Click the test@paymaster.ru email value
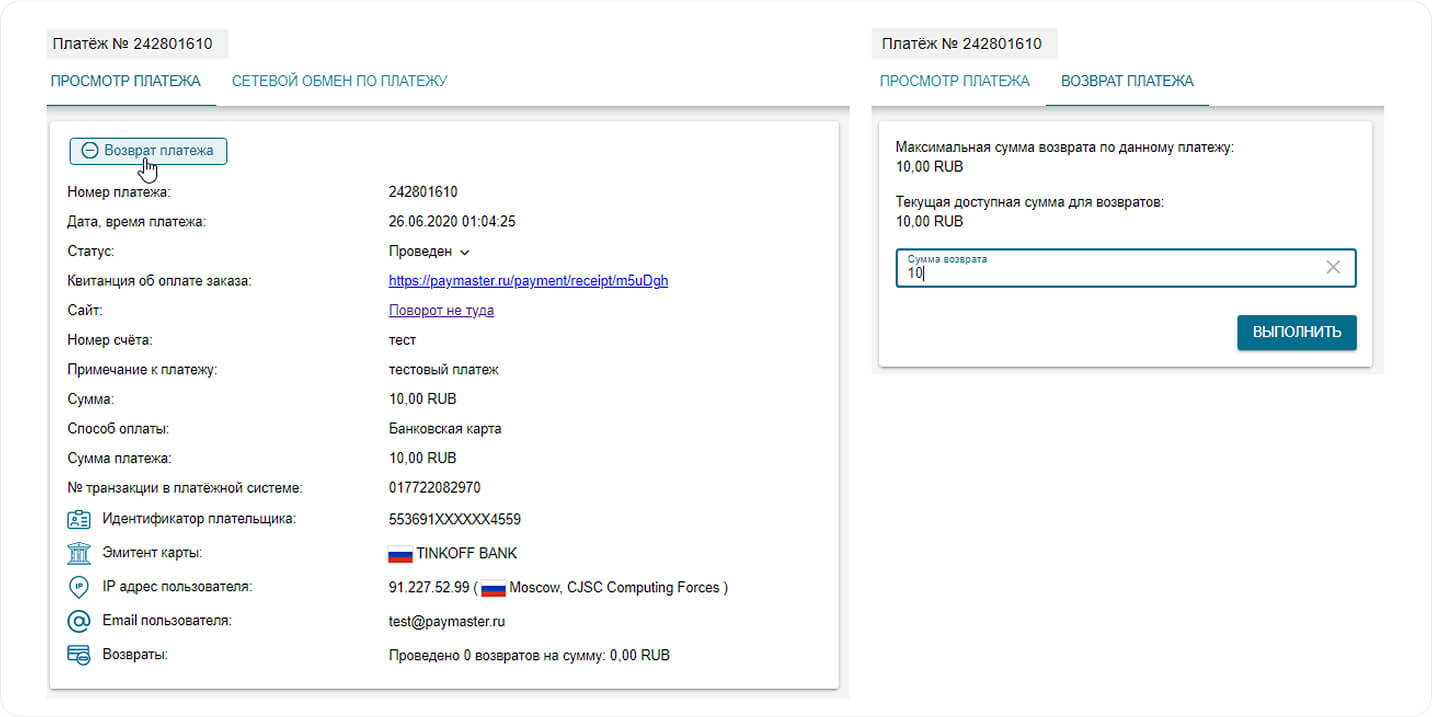Screen dimensions: 1432x717 pyautogui.click(x=446, y=622)
